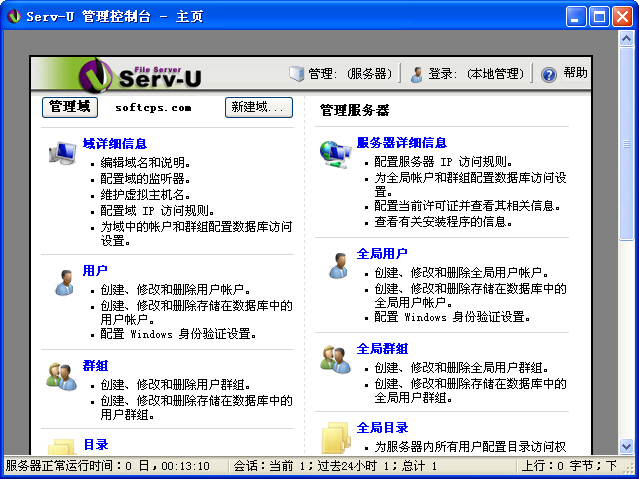This screenshot has width=639, height=479.
Task: Click the text 查看有关安装程序的信息。
Action: tap(443, 222)
